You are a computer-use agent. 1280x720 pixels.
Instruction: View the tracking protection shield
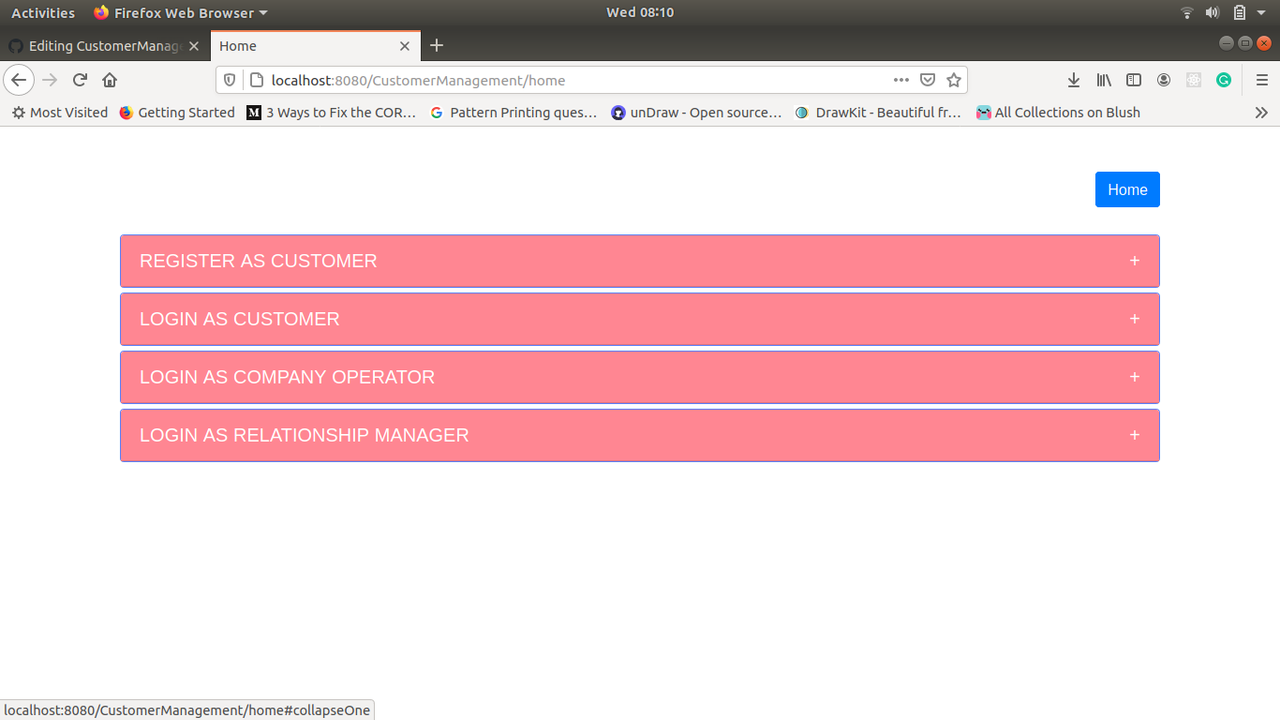229,80
